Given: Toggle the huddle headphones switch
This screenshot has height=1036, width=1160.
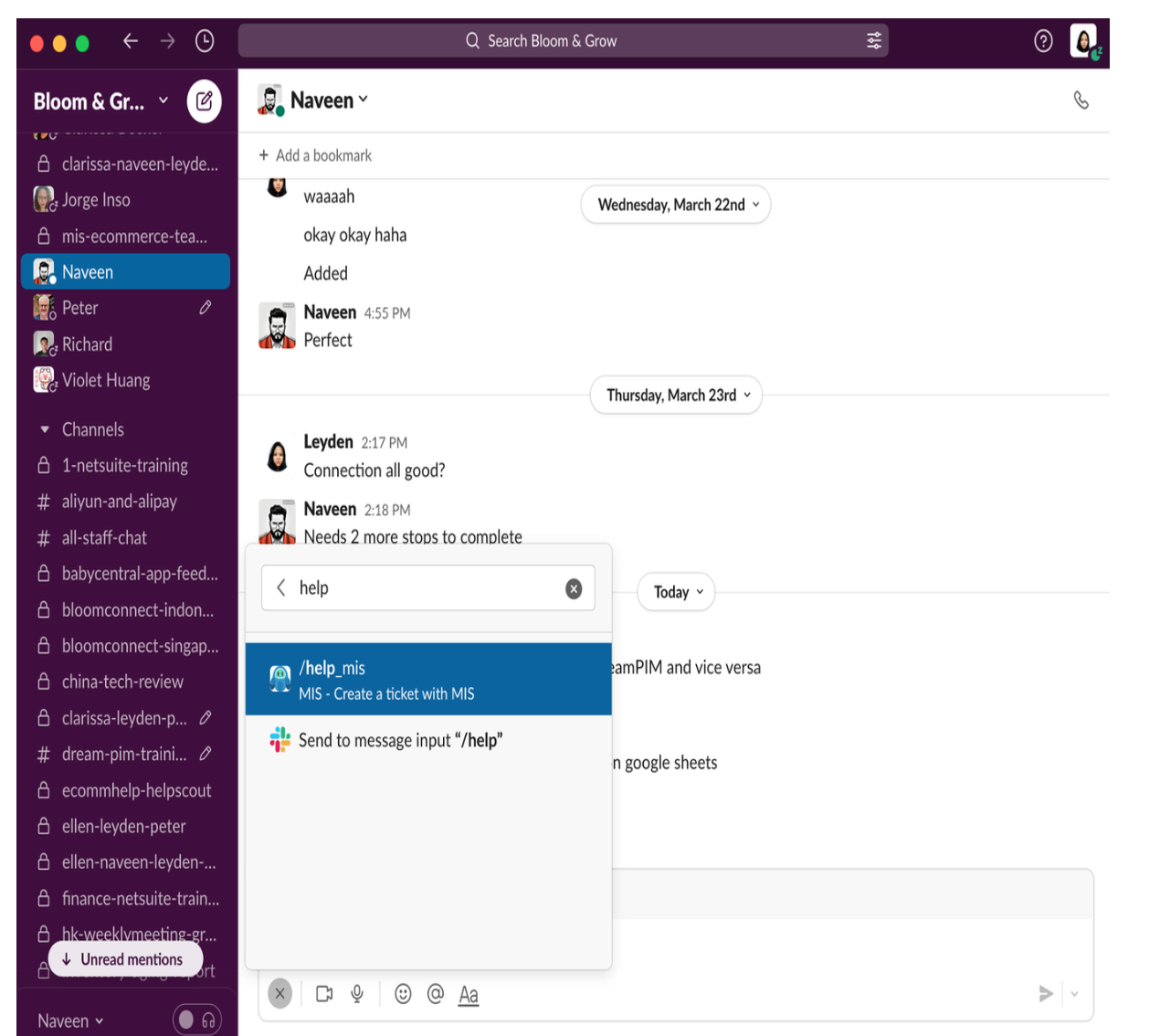Looking at the screenshot, I should point(197,1020).
